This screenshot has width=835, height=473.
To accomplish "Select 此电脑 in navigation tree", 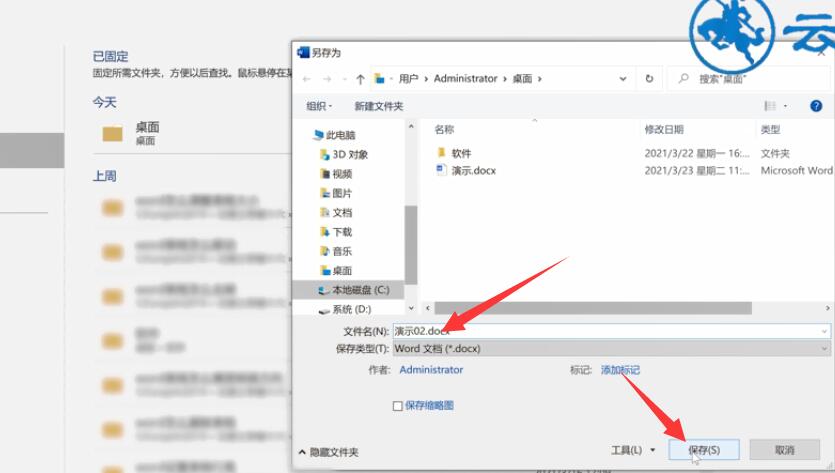I will pos(335,135).
